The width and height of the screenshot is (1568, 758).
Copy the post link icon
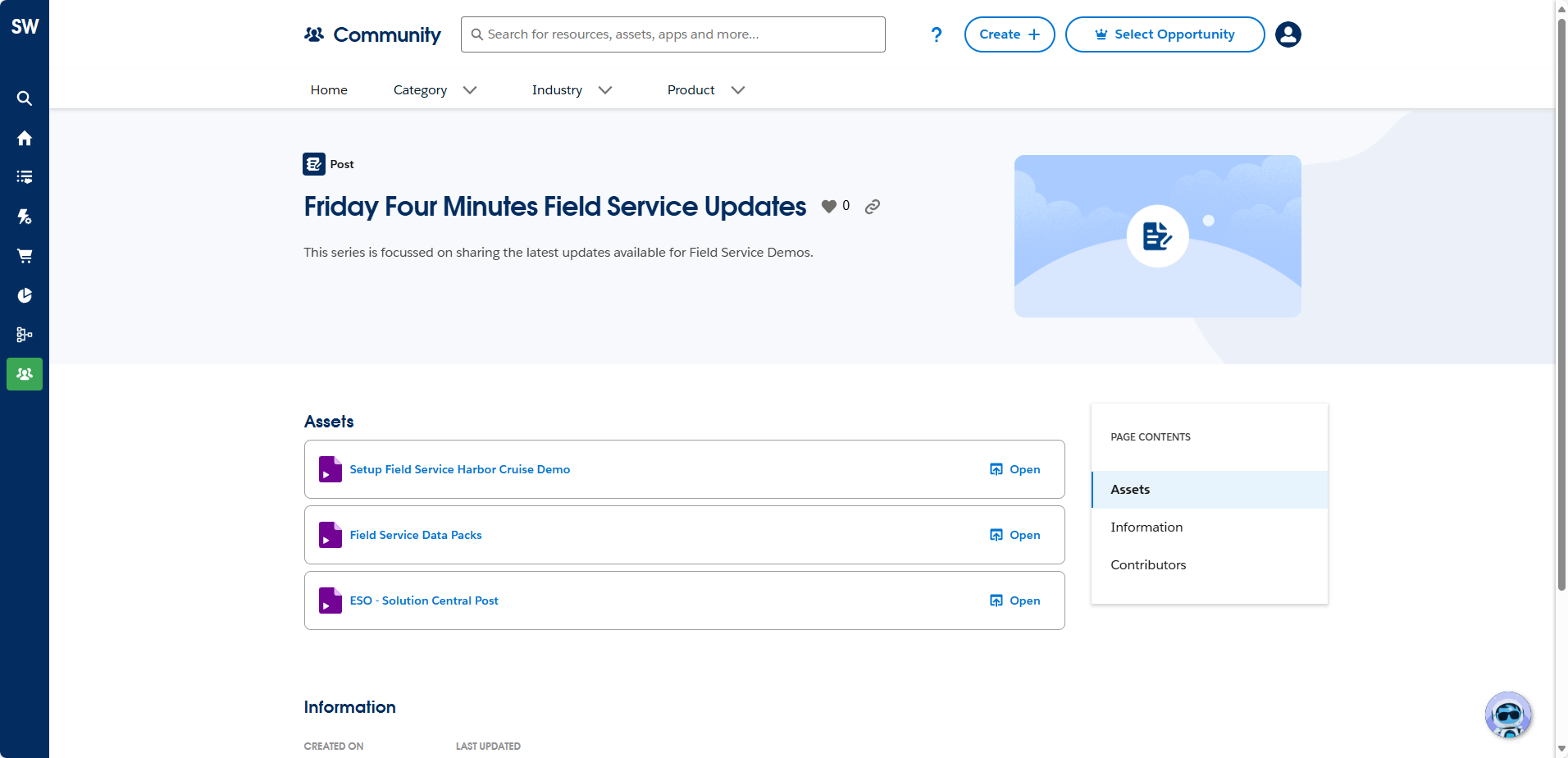click(873, 207)
